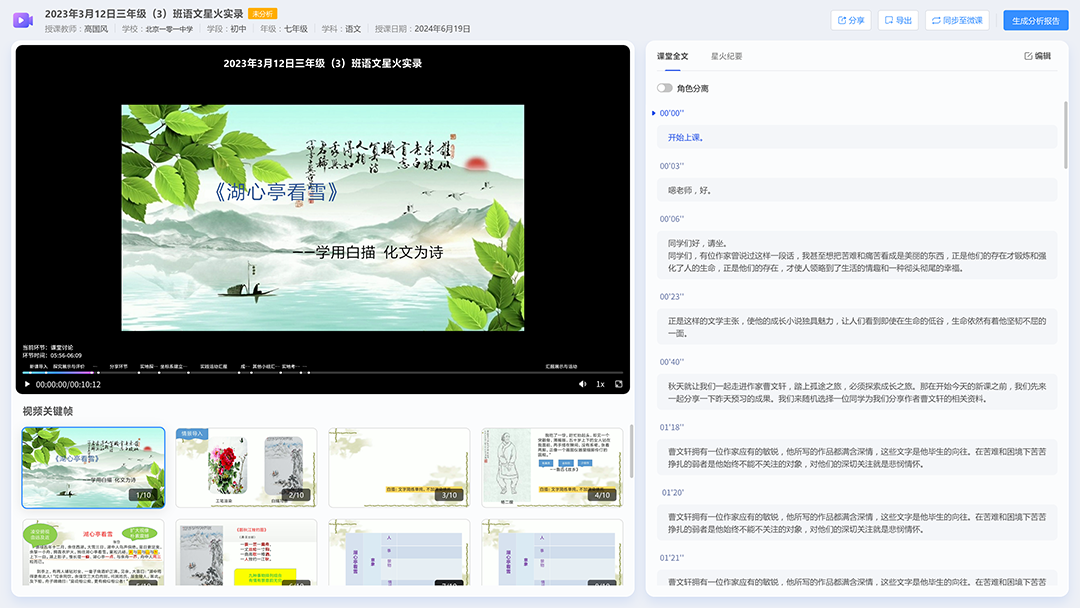Switch to the 星火纪要 tab
The image size is (1080, 608).
click(x=726, y=56)
